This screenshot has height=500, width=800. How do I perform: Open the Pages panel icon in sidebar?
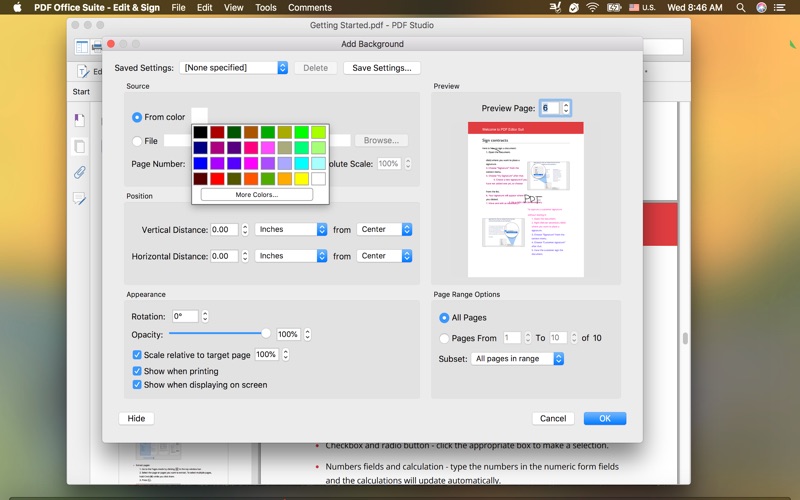(80, 146)
